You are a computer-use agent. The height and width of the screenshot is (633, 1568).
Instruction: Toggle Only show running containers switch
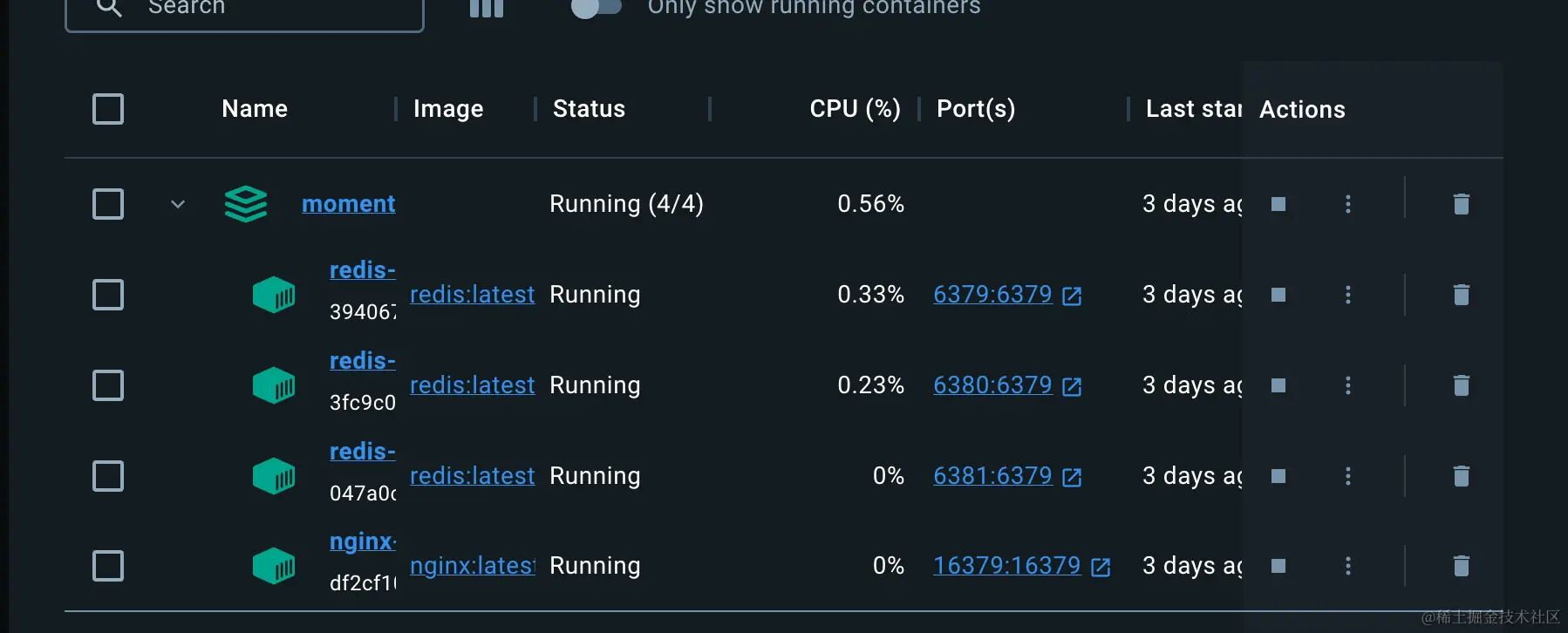(597, 7)
